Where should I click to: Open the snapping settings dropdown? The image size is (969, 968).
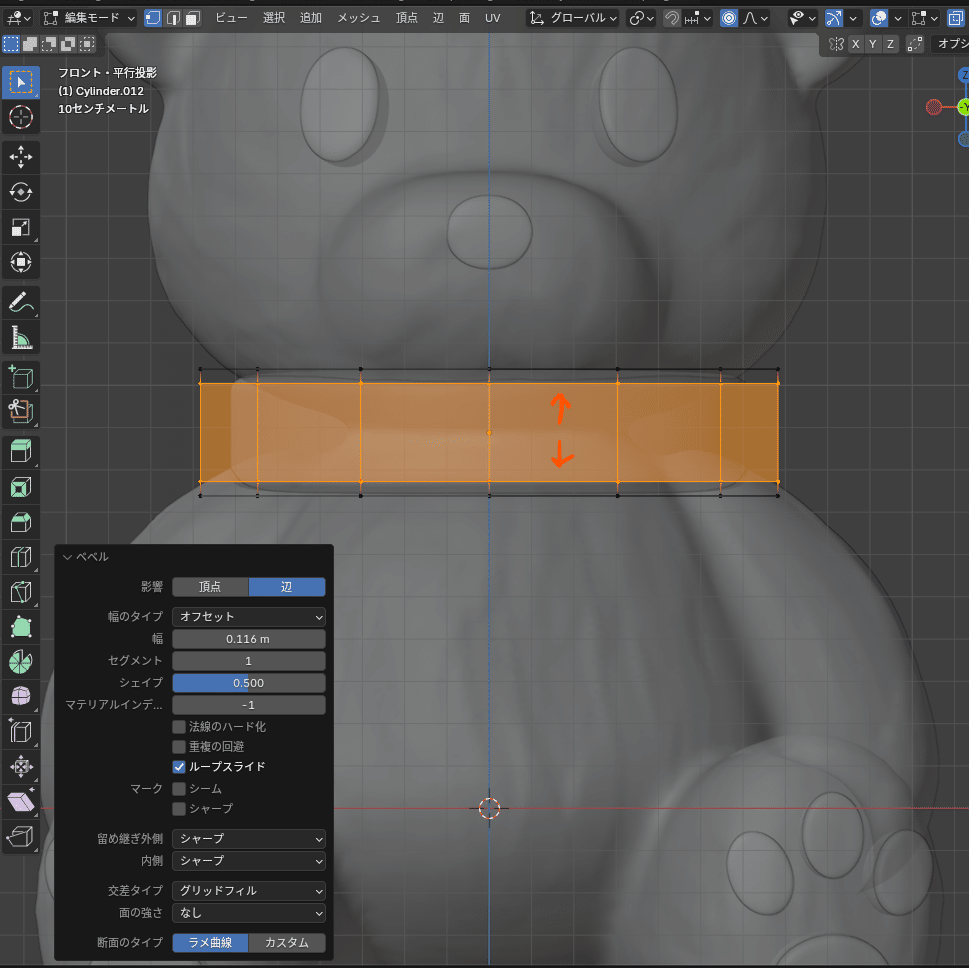(x=698, y=18)
